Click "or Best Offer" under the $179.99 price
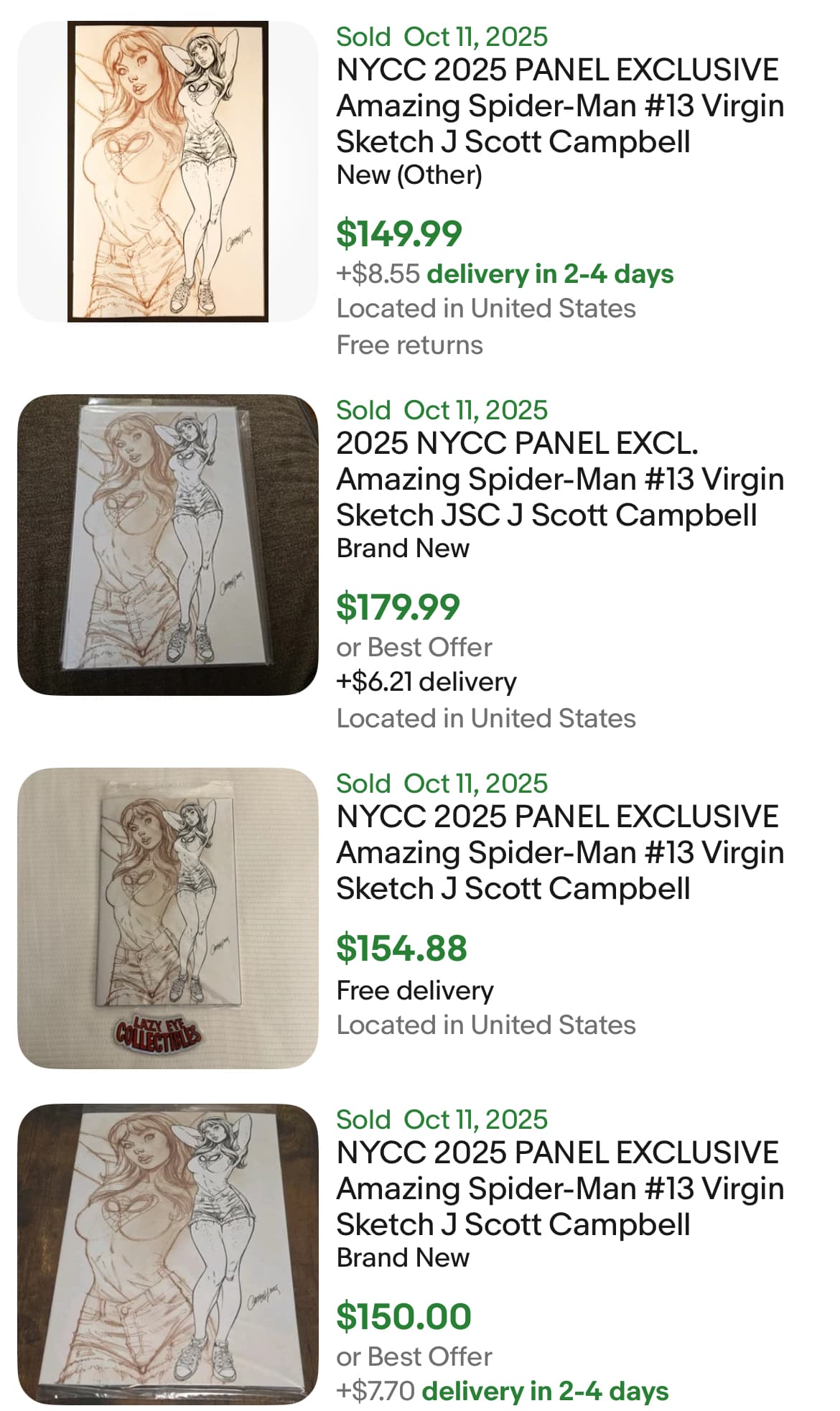This screenshot has height=1411, width=840. tap(414, 647)
